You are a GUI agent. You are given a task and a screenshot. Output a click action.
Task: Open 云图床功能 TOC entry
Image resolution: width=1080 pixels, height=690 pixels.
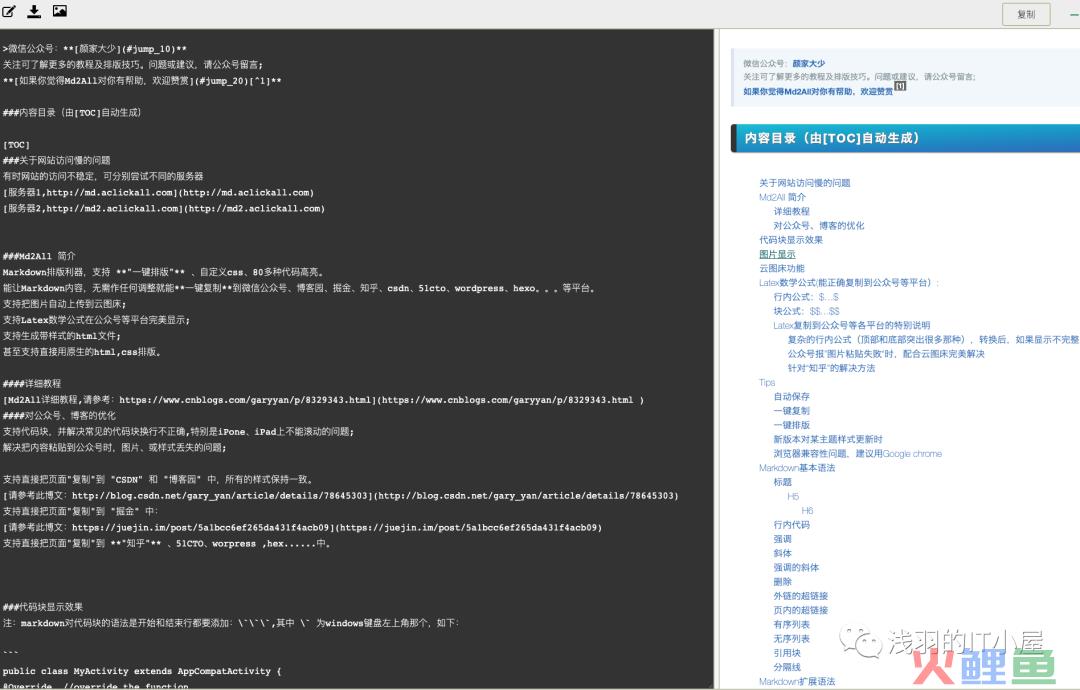tap(781, 269)
